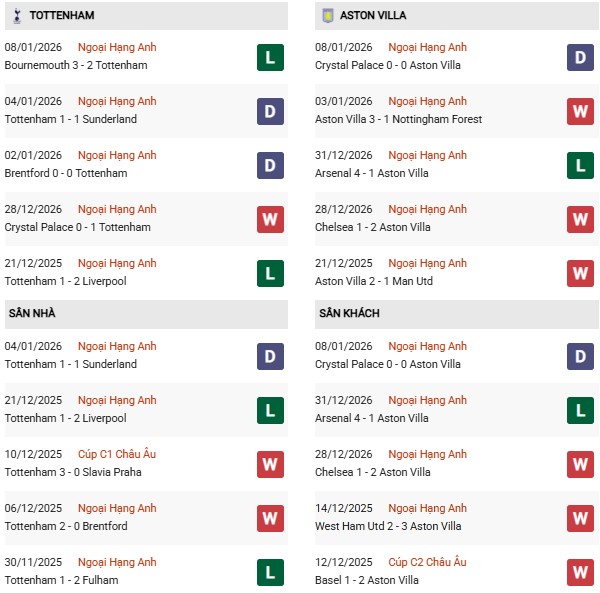Click the L badge for Arsenal 4 - 1 Aston Villa in top list
600x593 pixels.
(x=580, y=165)
